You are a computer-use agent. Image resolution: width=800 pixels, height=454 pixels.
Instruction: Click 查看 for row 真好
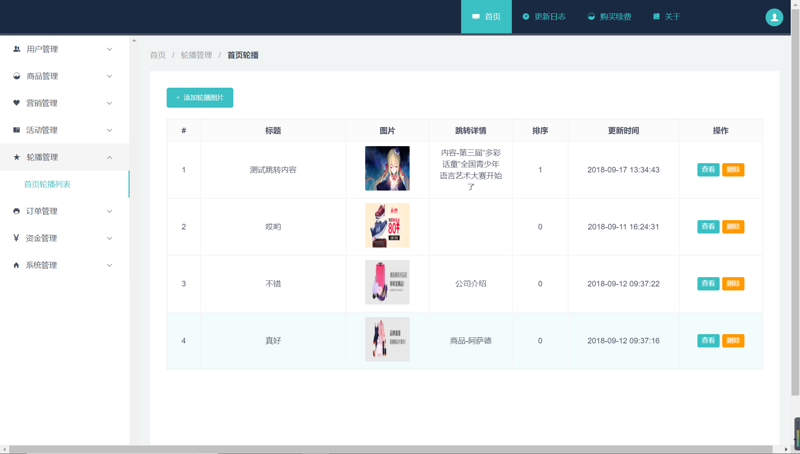pyautogui.click(x=708, y=341)
